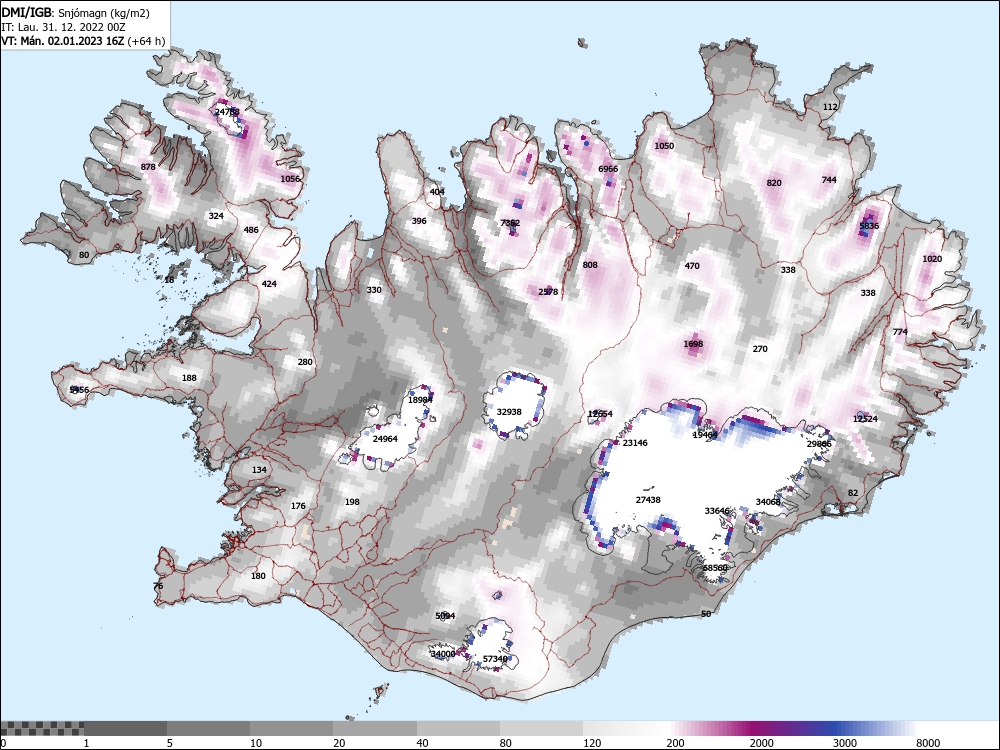Click the snow value 1020
Viewport: 1000px width, 750px height.
932,259
